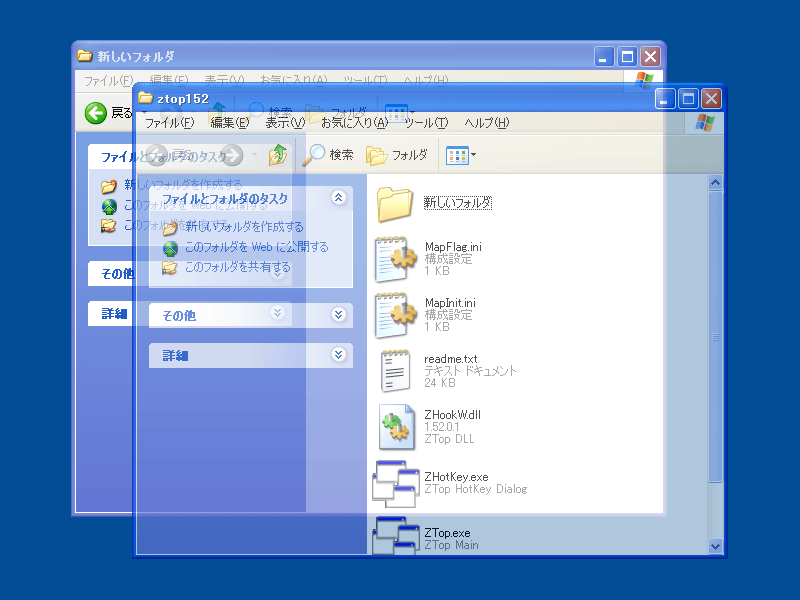This screenshot has width=800, height=600.
Task: Open the お気に入り(A) menu in ztop152
Action: coord(355,123)
